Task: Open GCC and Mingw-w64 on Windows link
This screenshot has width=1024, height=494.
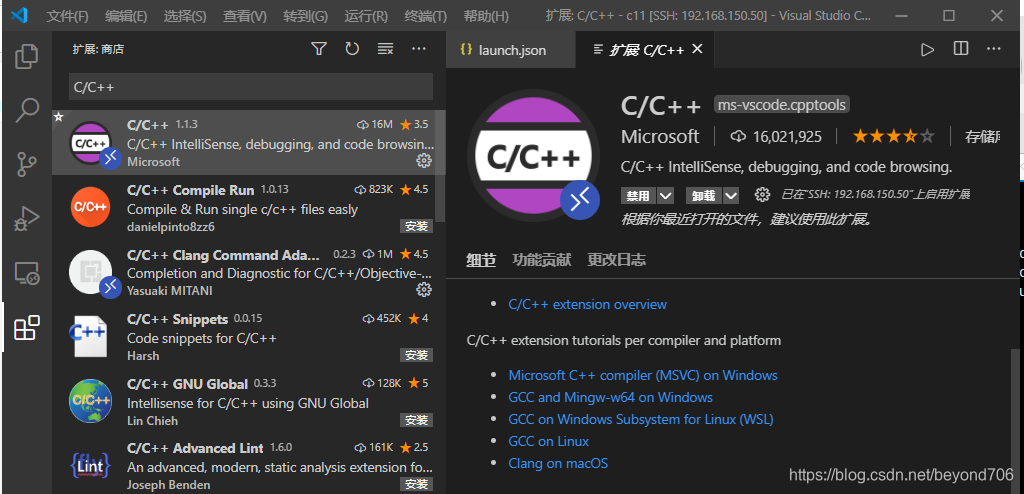Action: [x=611, y=397]
